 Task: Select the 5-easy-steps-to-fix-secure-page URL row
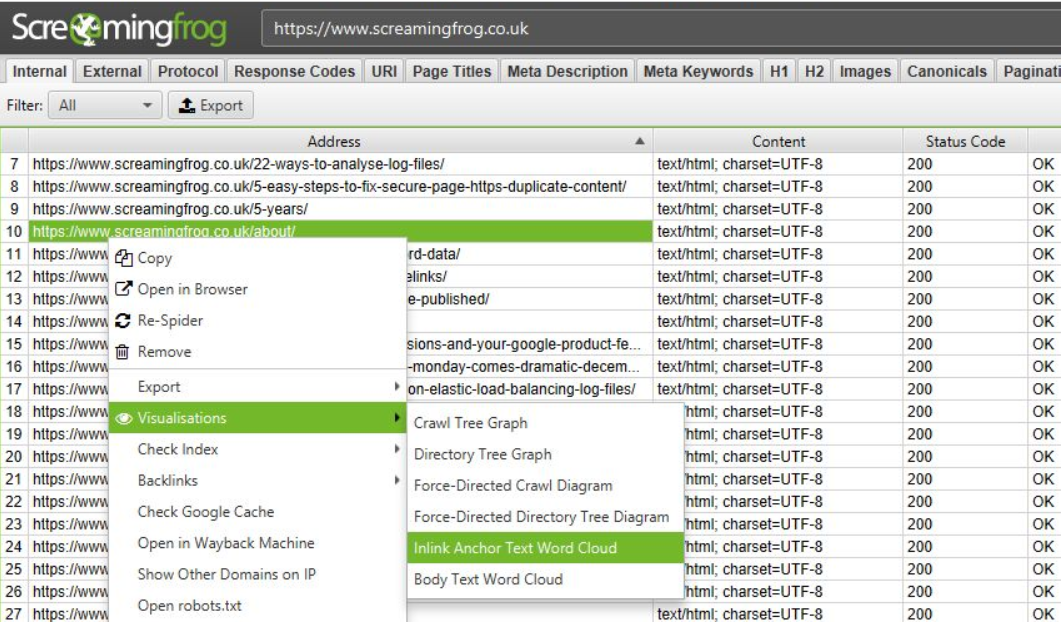(x=340, y=186)
